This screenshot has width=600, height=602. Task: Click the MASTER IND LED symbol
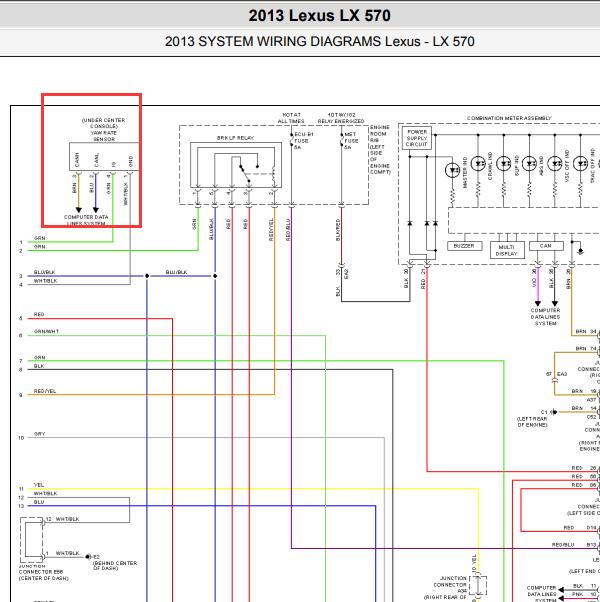coord(452,170)
